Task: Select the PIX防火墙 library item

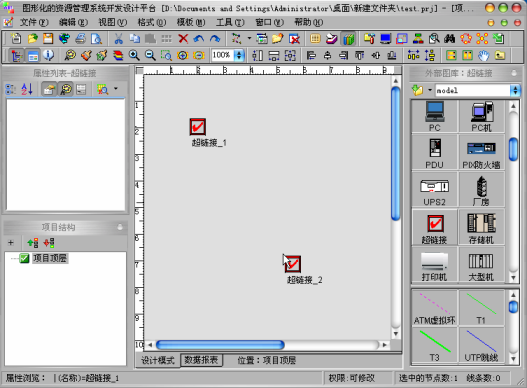Action: click(x=481, y=153)
